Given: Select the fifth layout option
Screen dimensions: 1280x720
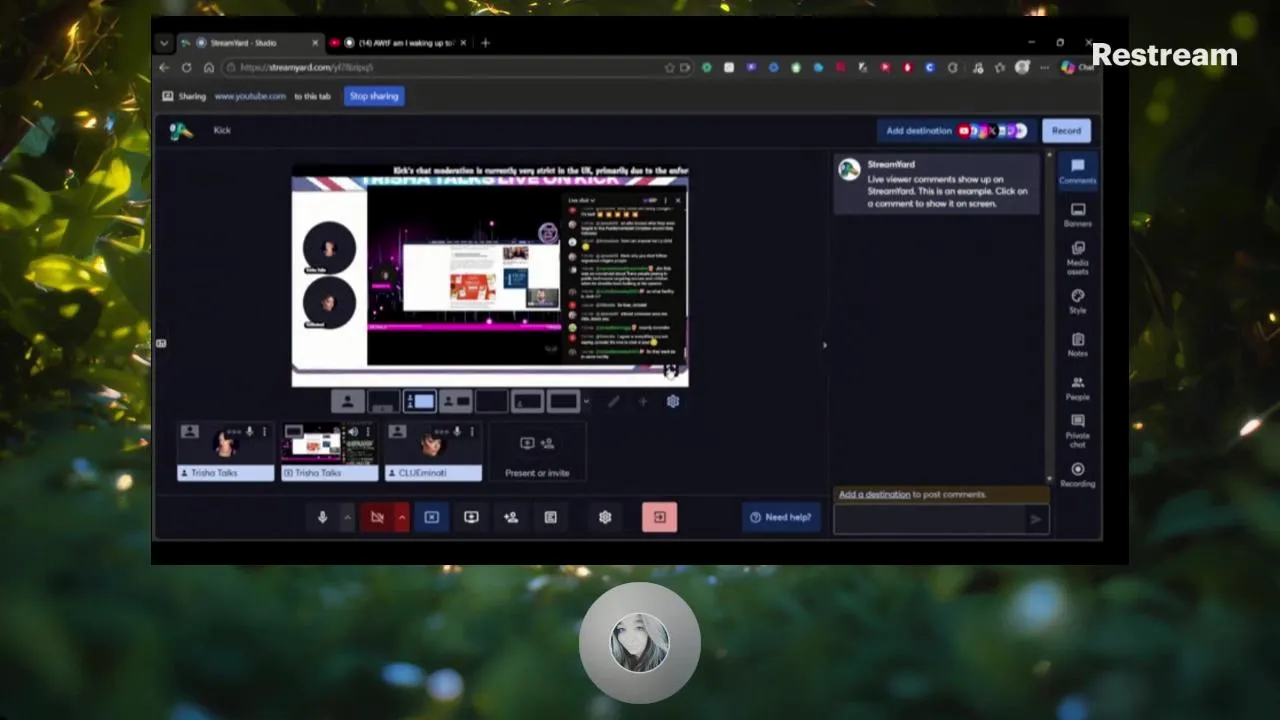Looking at the screenshot, I should click(x=491, y=401).
